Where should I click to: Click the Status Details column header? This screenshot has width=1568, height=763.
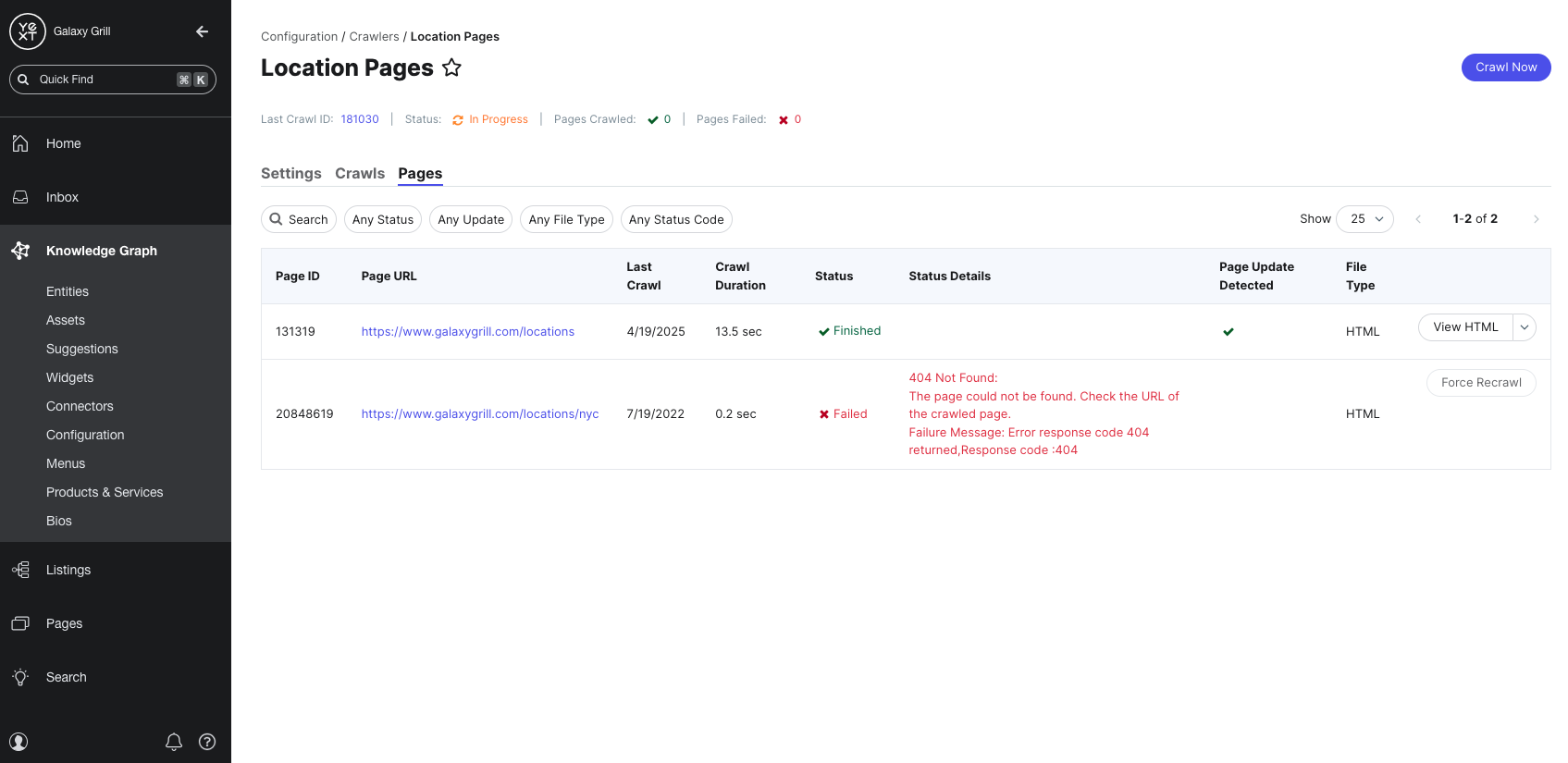(949, 277)
